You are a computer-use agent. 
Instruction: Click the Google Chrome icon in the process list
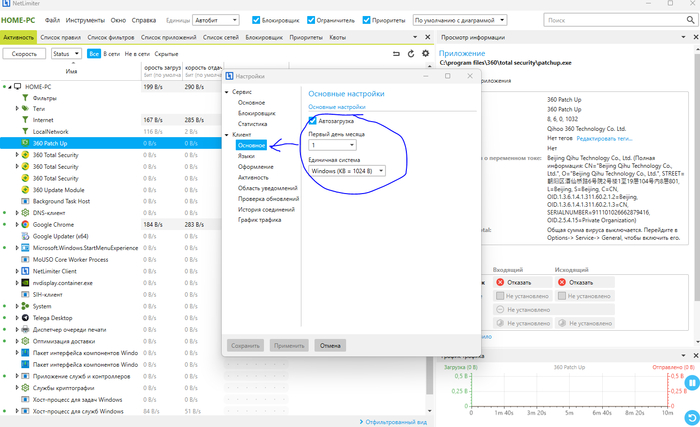25,224
